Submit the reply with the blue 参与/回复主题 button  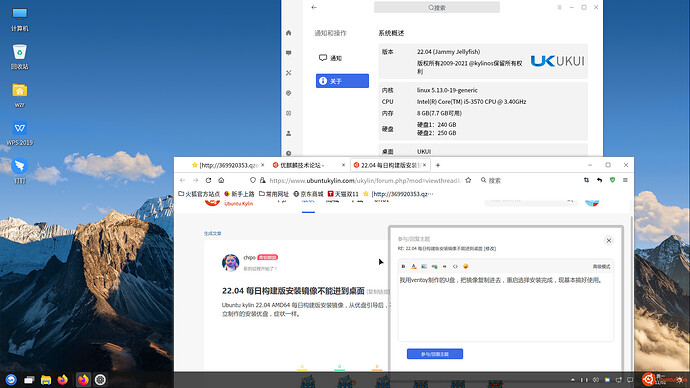point(435,354)
